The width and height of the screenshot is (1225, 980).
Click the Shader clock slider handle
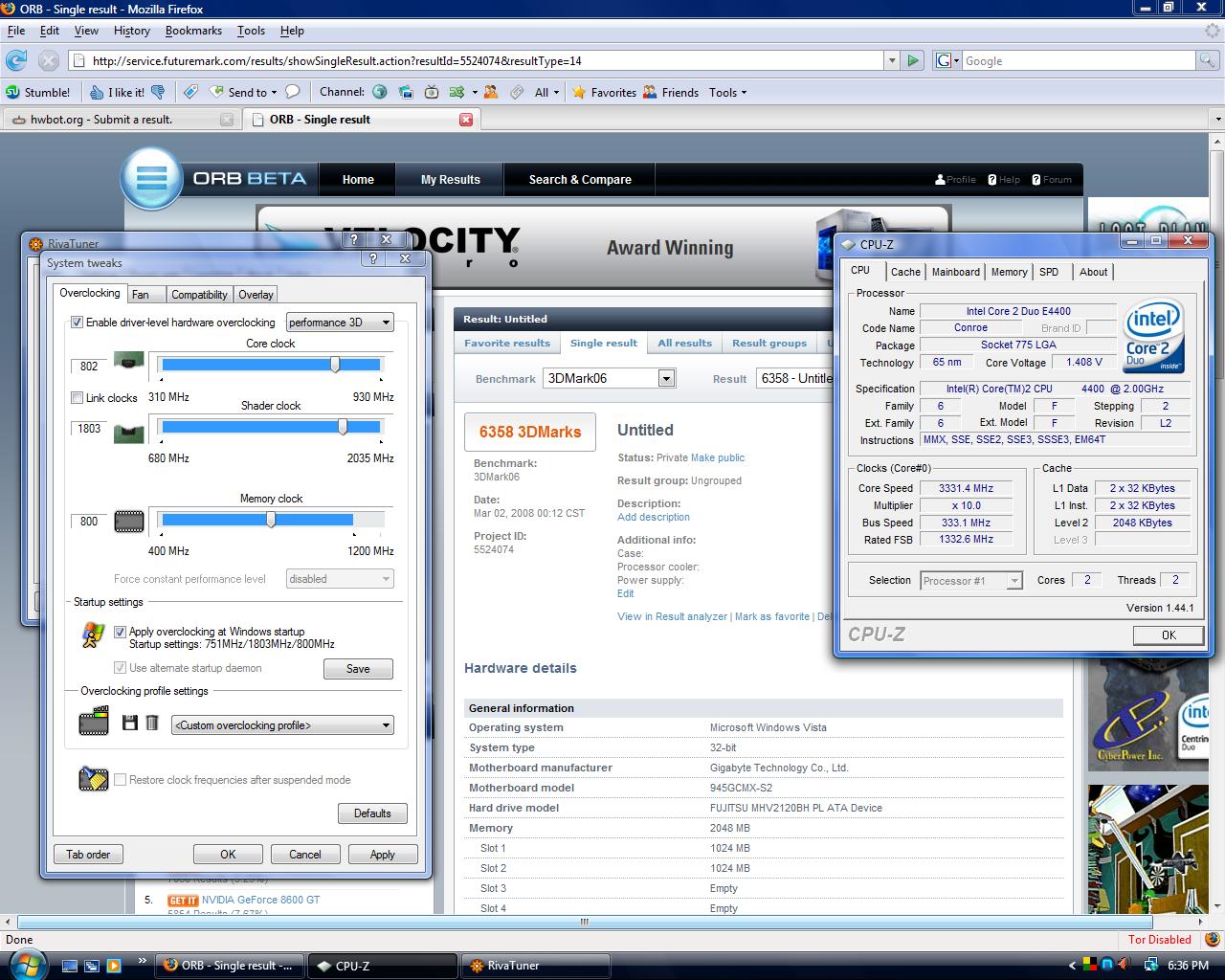343,427
